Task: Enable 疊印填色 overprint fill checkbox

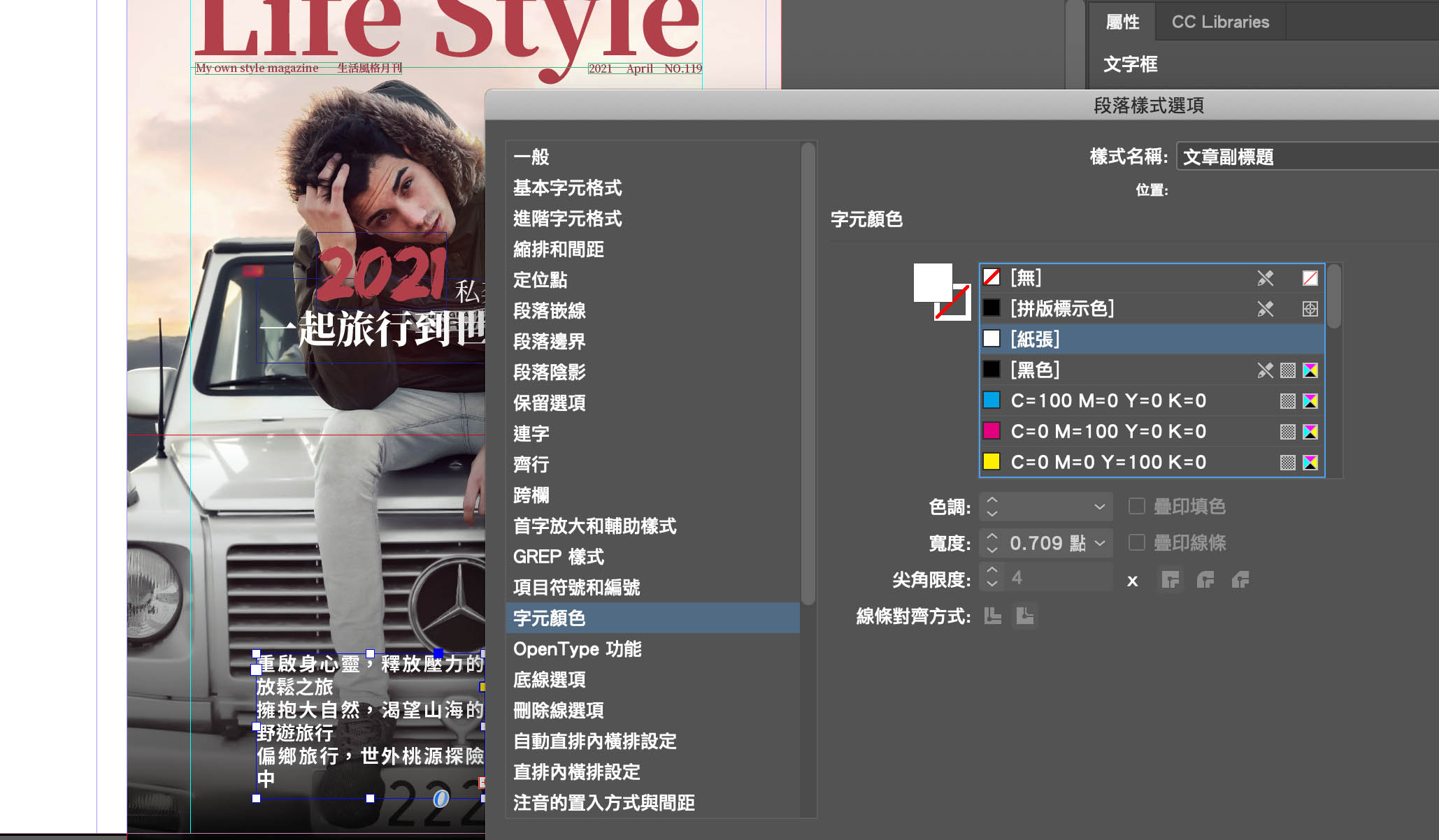Action: (x=1137, y=506)
